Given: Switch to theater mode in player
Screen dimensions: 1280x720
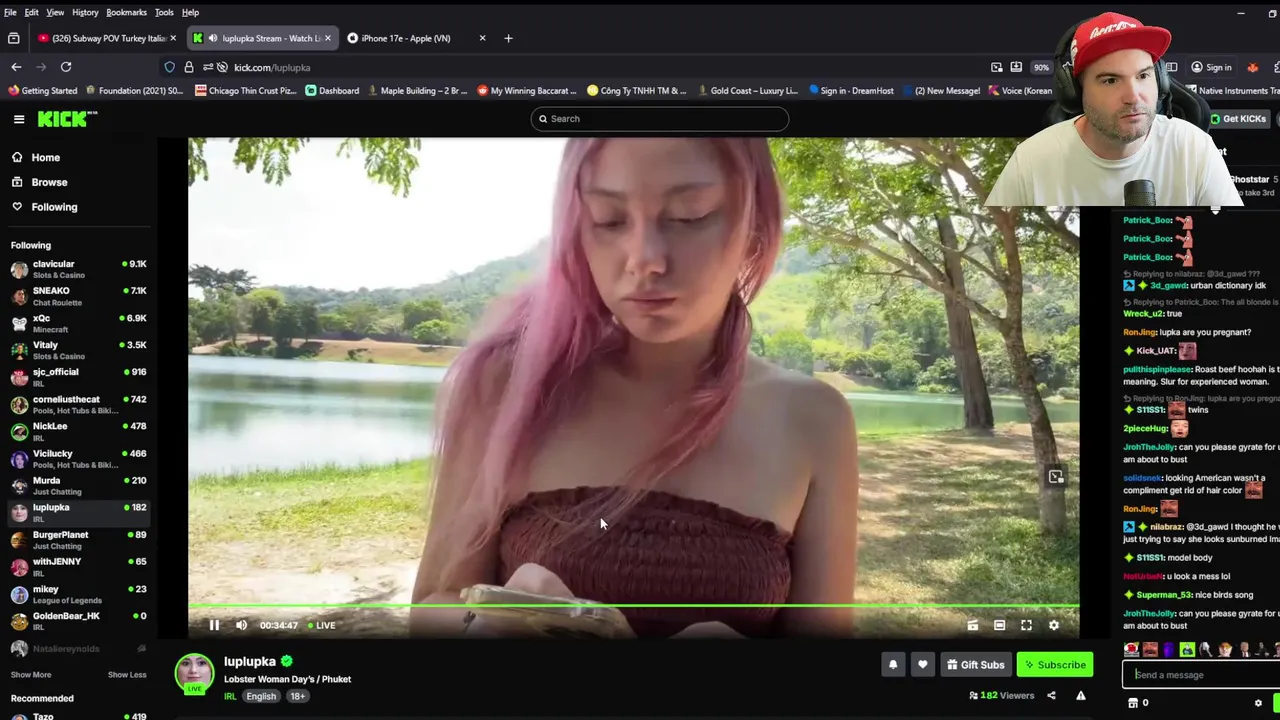Looking at the screenshot, I should pos(999,625).
